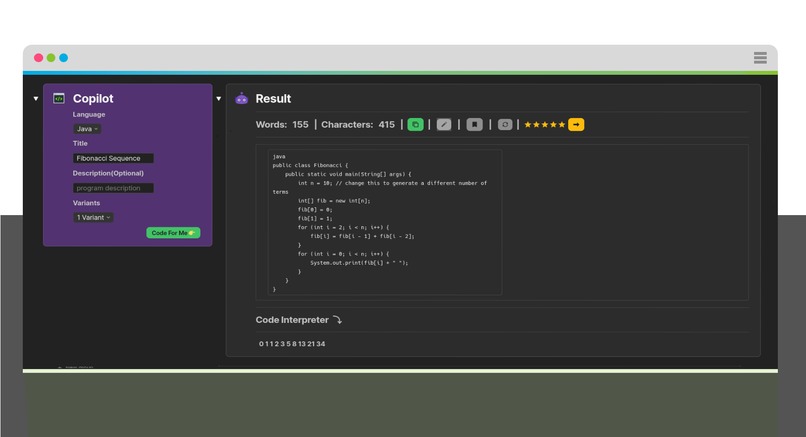Click the Description(Optional) label
The width and height of the screenshot is (806, 437).
click(x=108, y=173)
